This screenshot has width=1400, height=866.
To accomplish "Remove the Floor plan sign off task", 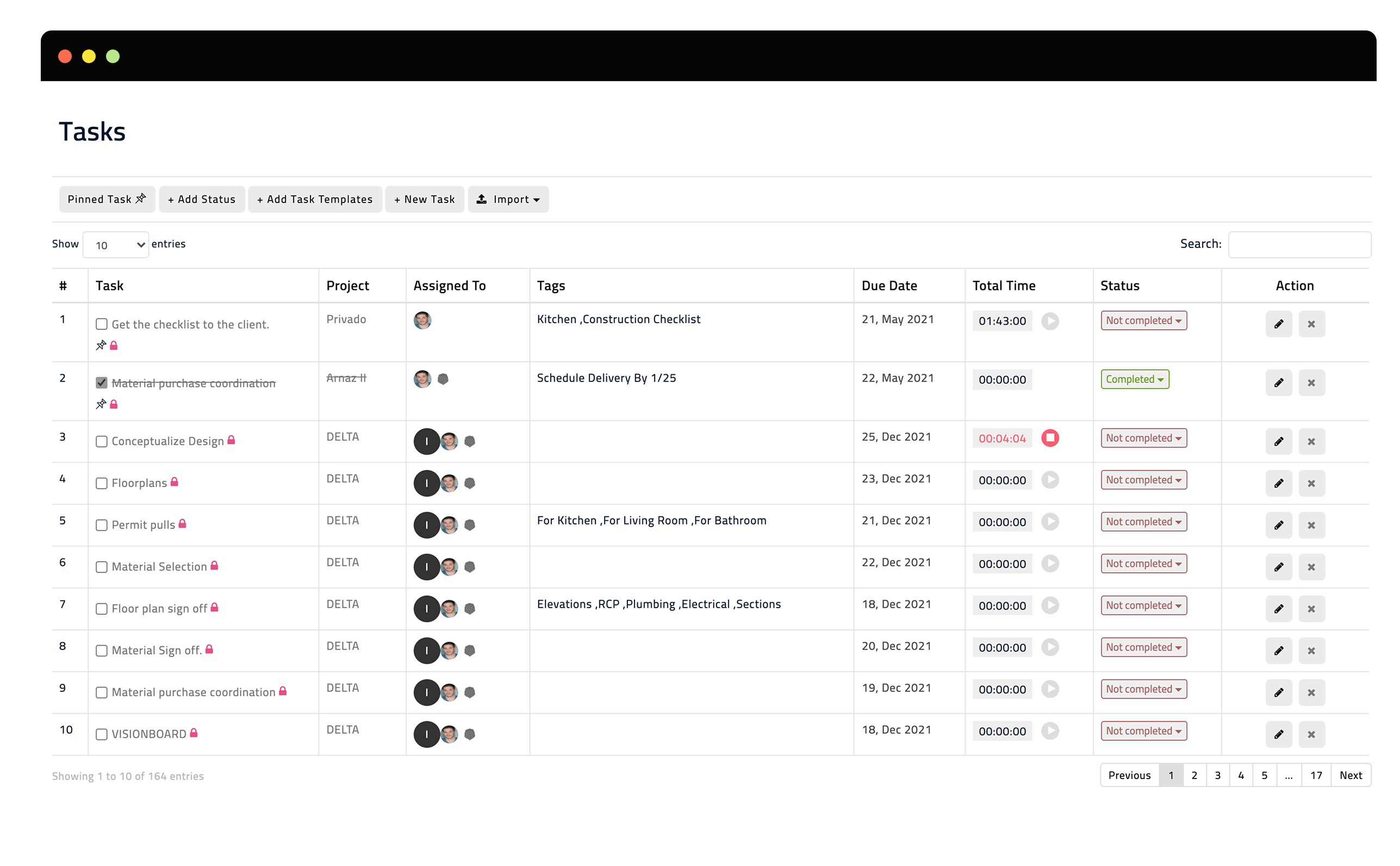I will pos(1311,609).
